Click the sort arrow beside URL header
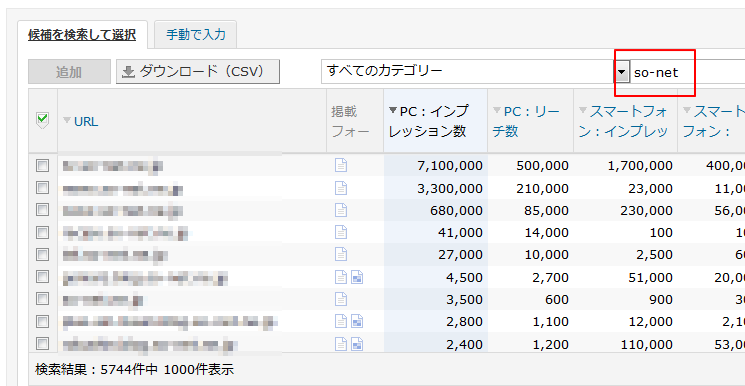 [x=67, y=120]
